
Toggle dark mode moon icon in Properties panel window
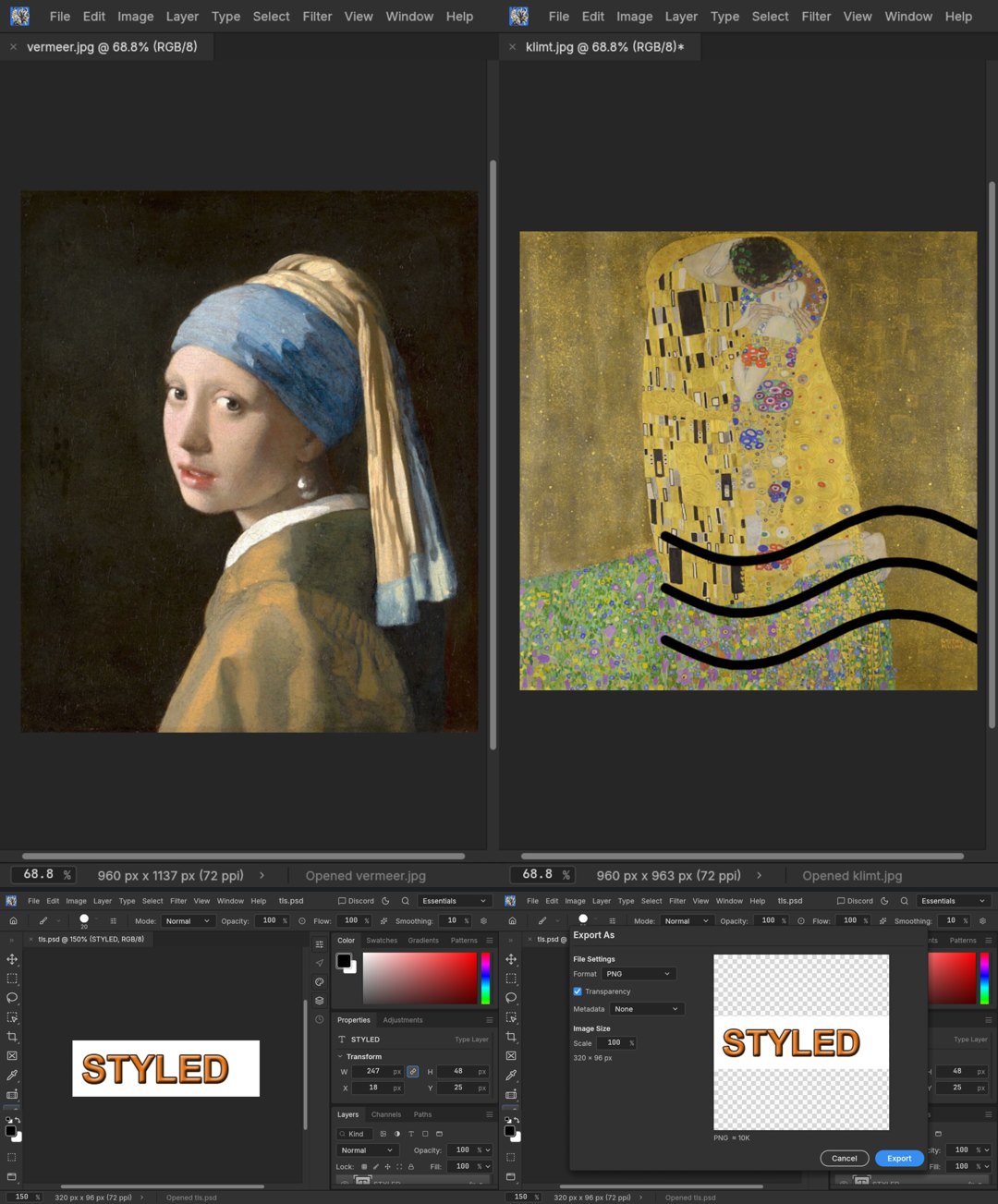click(385, 901)
